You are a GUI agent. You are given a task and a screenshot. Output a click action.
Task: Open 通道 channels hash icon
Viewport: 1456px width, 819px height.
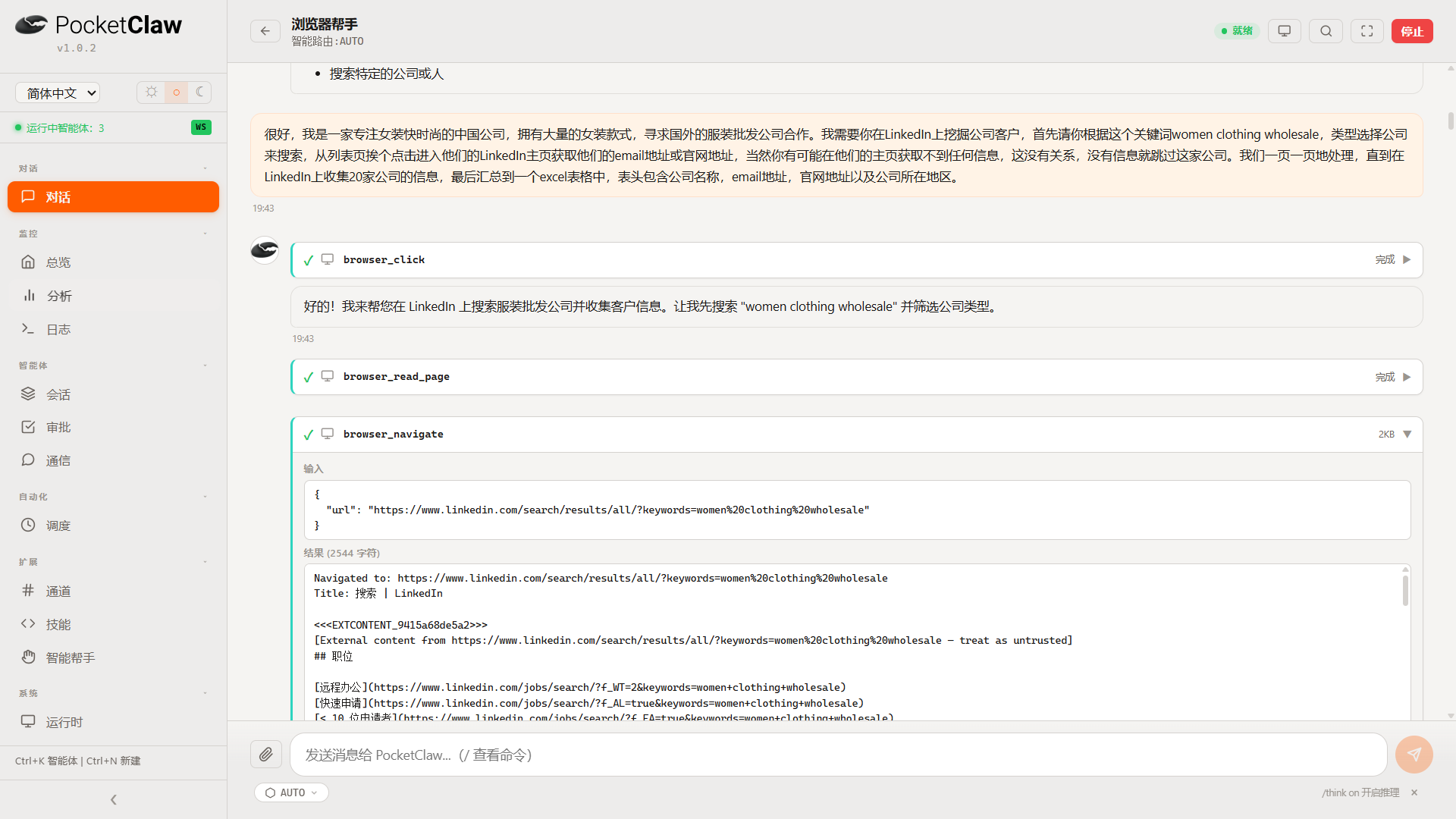(x=28, y=591)
